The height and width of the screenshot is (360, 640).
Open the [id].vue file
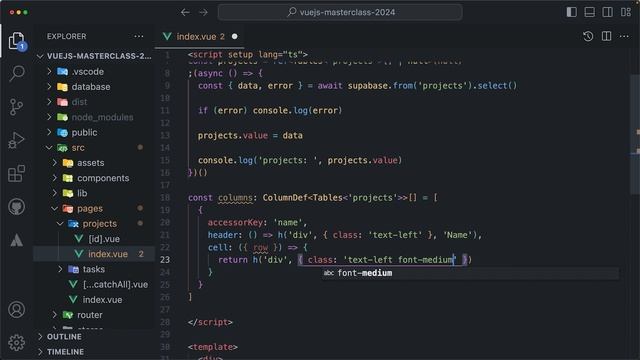click(94, 239)
